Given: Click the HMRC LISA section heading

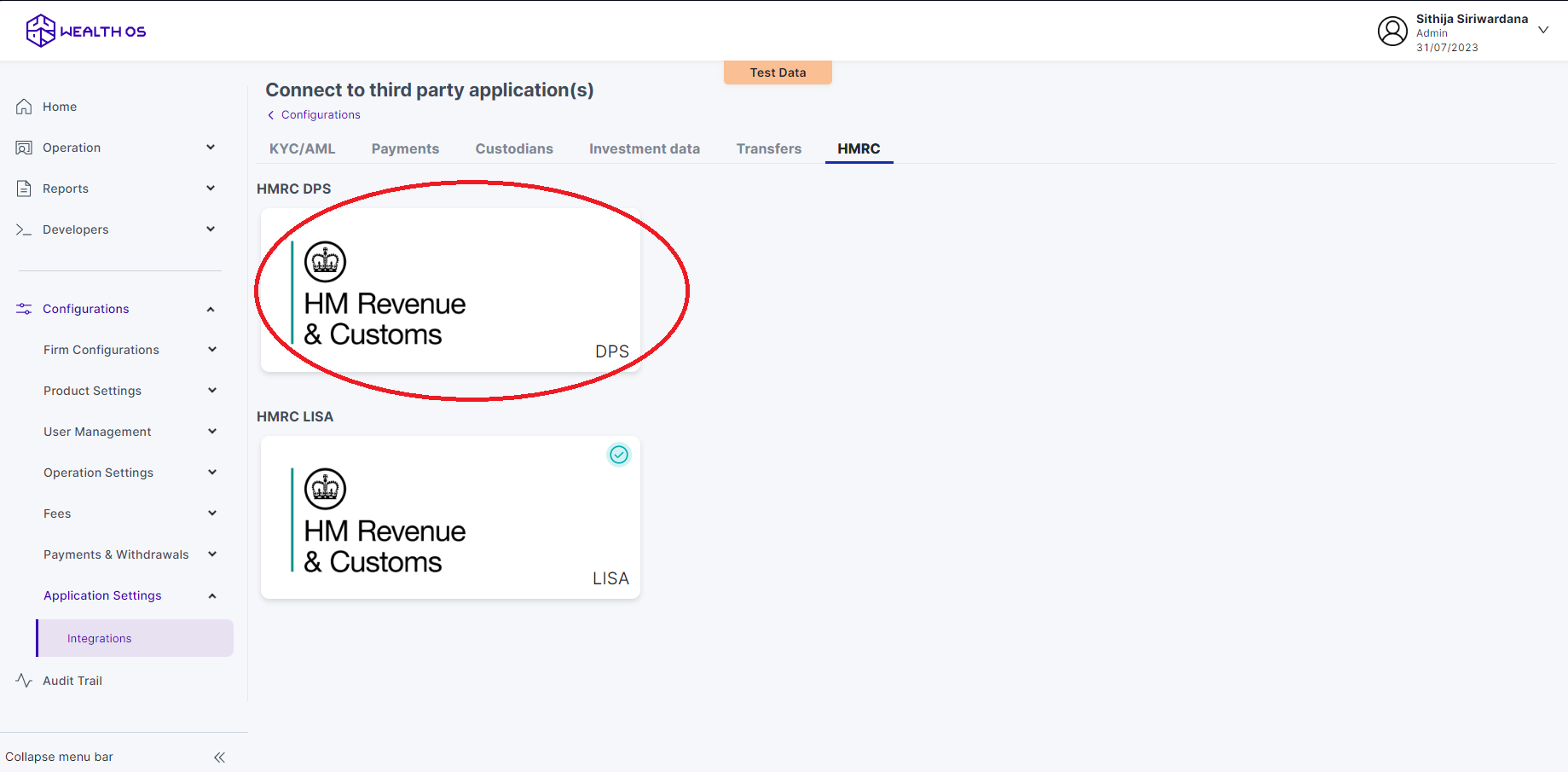Looking at the screenshot, I should pyautogui.click(x=295, y=416).
